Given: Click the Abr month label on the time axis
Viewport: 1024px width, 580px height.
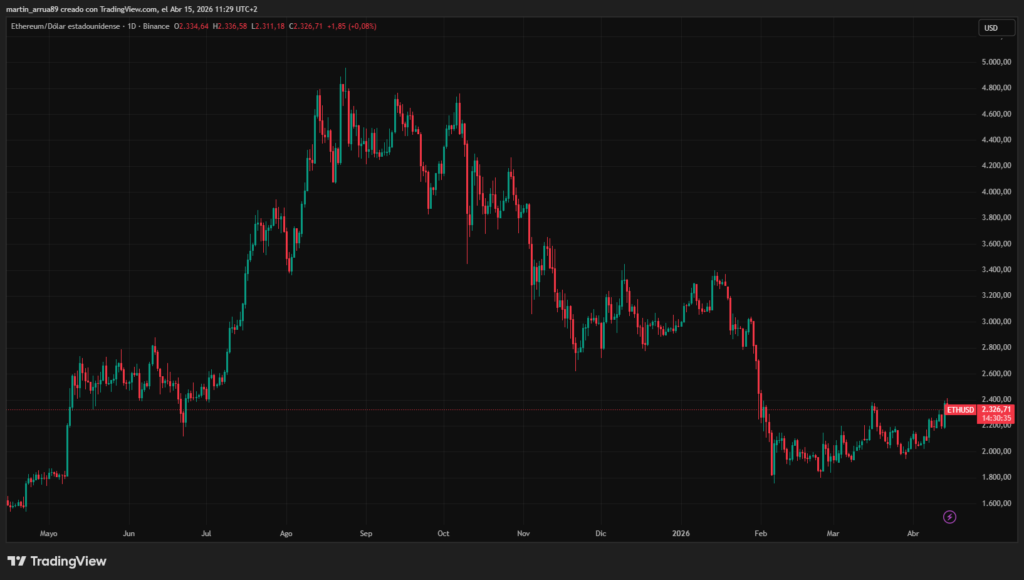Looking at the screenshot, I should pos(912,534).
